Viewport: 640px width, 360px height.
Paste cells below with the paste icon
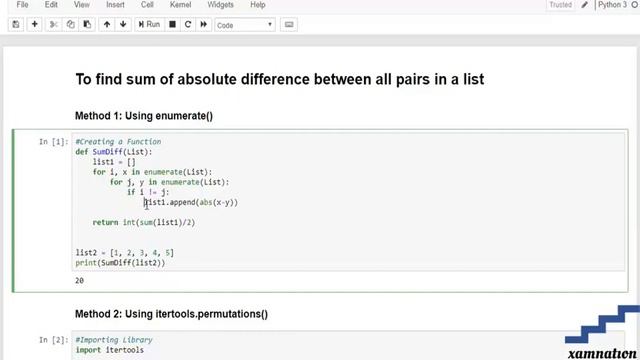[x=87, y=24]
